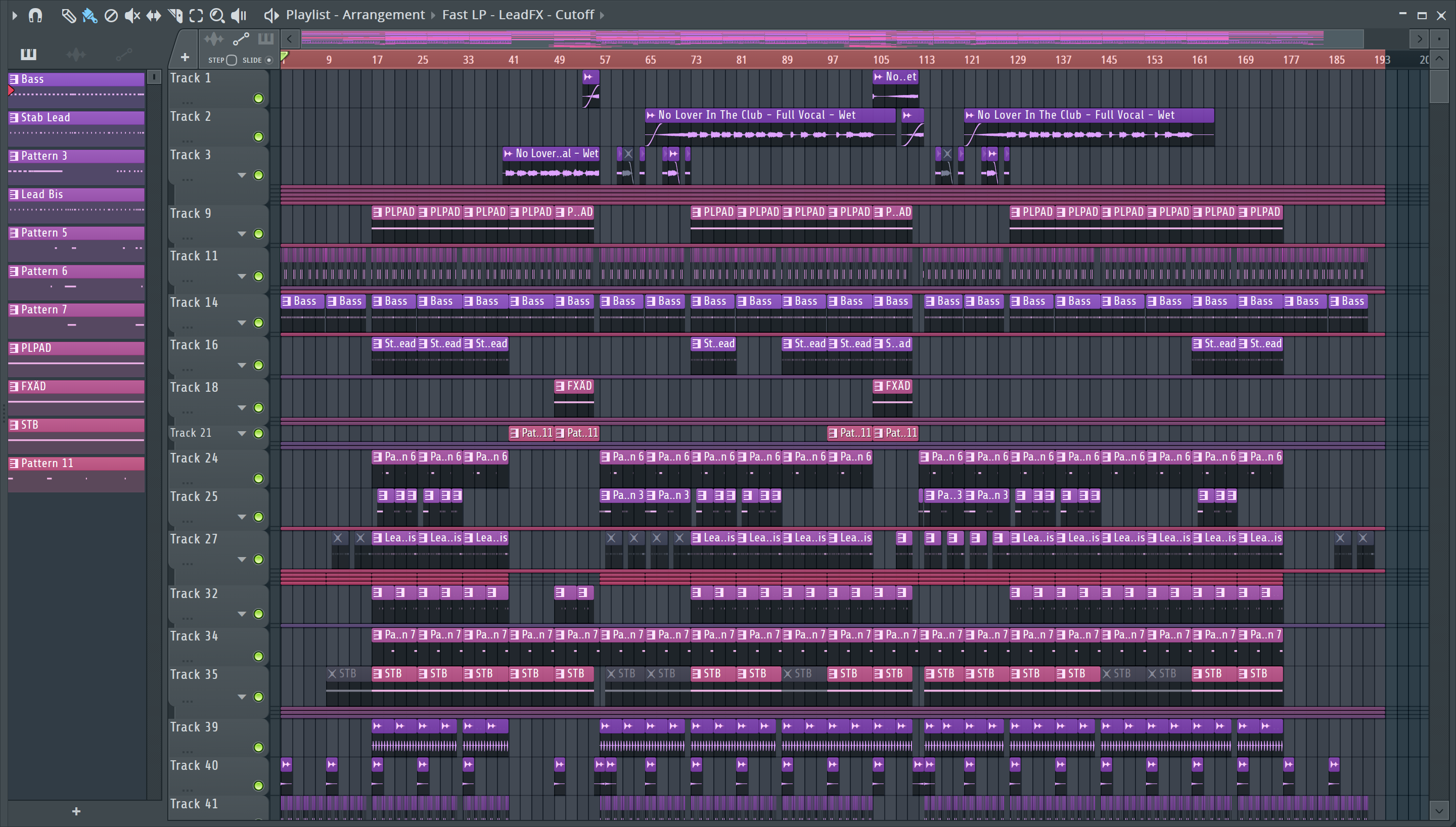Viewport: 1456px width, 827px height.
Task: Add a new track with plus button
Action: point(185,57)
